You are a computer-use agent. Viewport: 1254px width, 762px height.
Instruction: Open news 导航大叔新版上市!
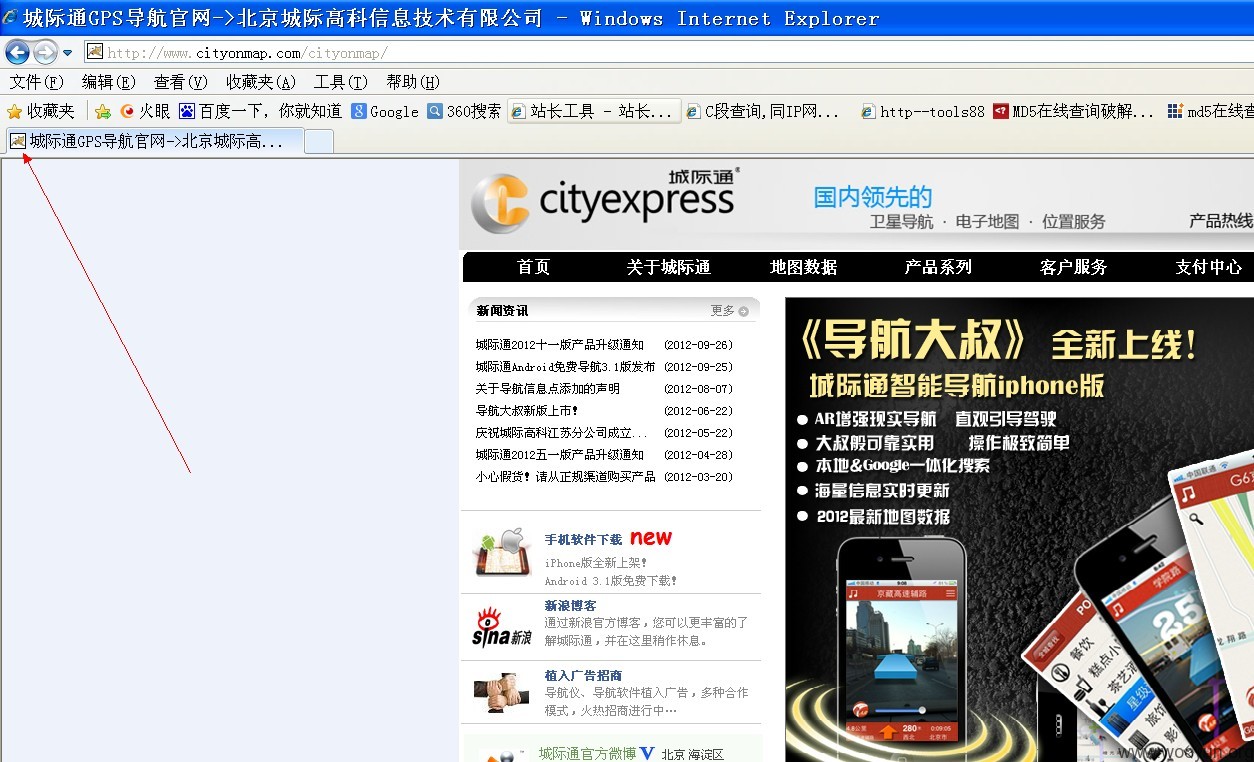[x=527, y=411]
